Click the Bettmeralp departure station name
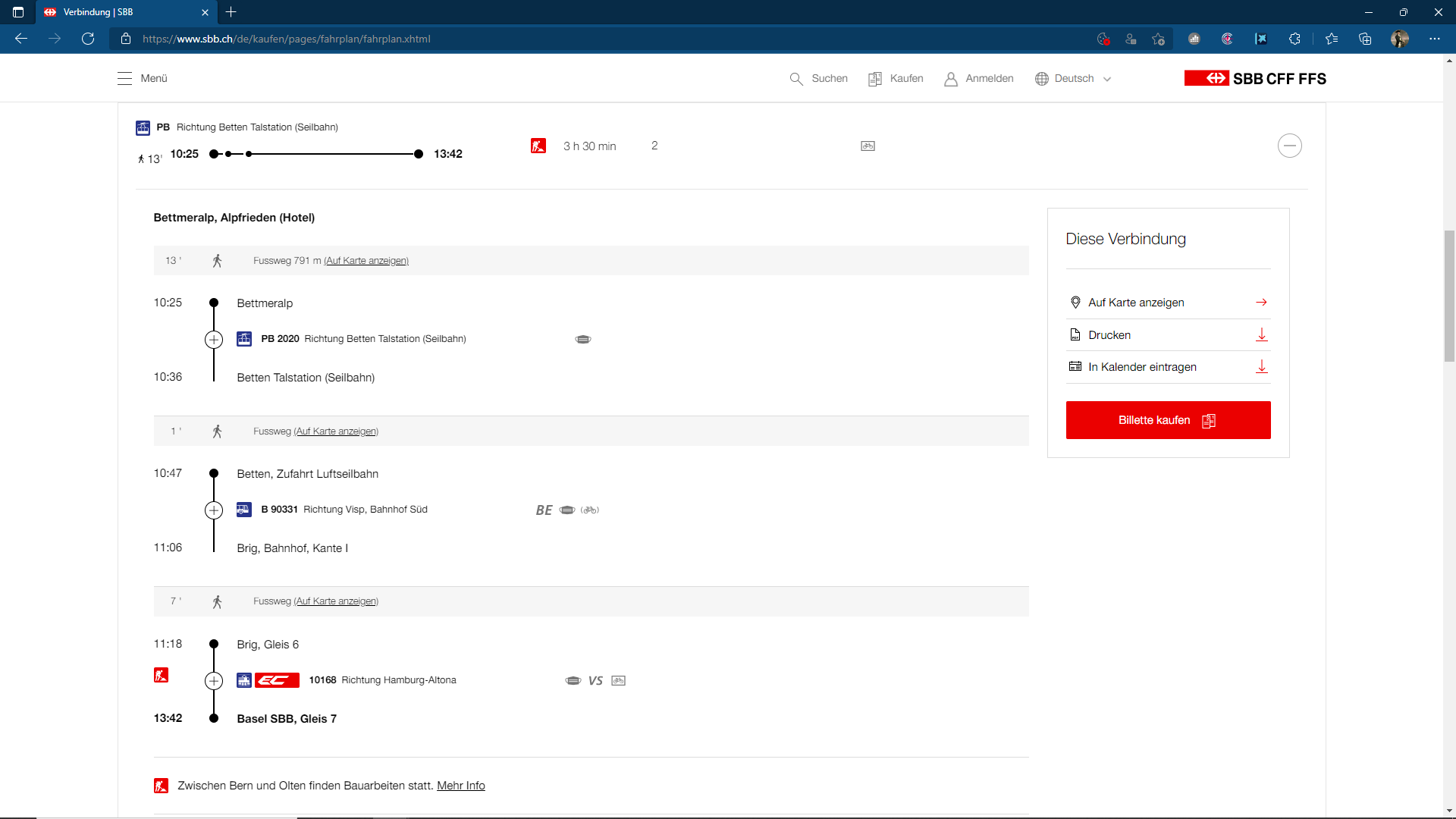This screenshot has width=1456, height=819. click(265, 303)
